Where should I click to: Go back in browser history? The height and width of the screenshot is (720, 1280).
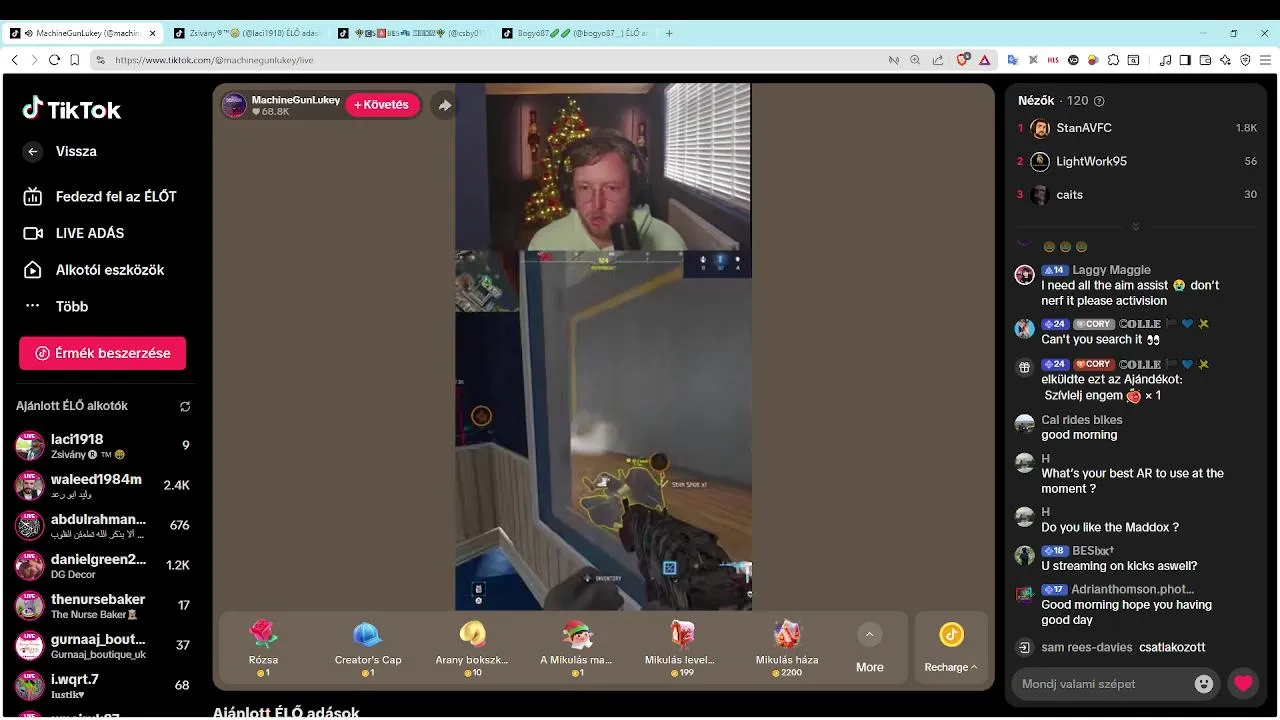[x=14, y=60]
